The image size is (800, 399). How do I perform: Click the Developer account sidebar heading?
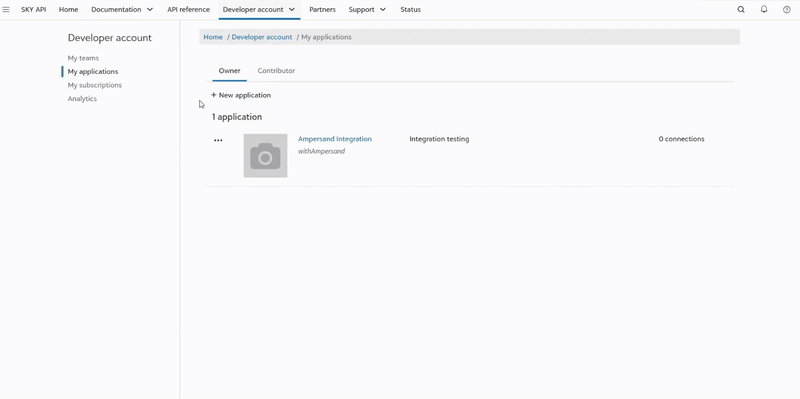110,38
